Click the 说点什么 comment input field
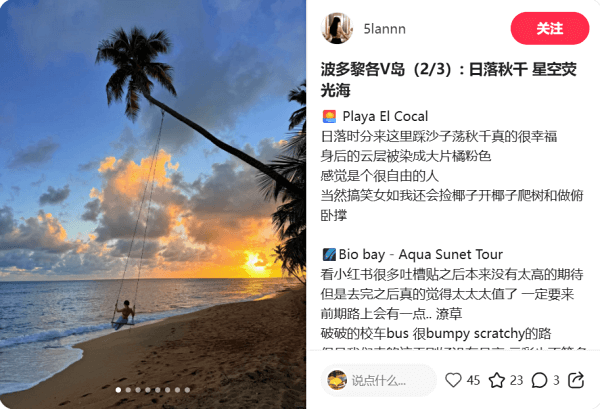 tap(379, 380)
